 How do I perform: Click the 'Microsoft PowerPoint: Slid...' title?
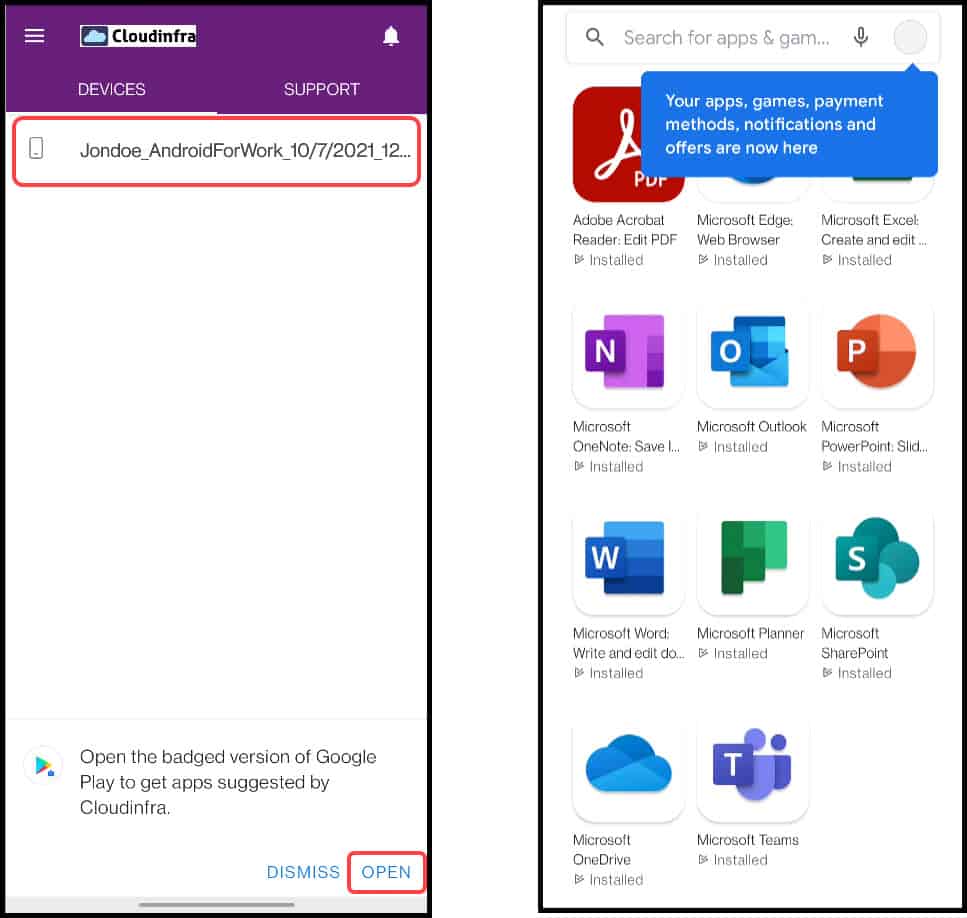tap(874, 436)
